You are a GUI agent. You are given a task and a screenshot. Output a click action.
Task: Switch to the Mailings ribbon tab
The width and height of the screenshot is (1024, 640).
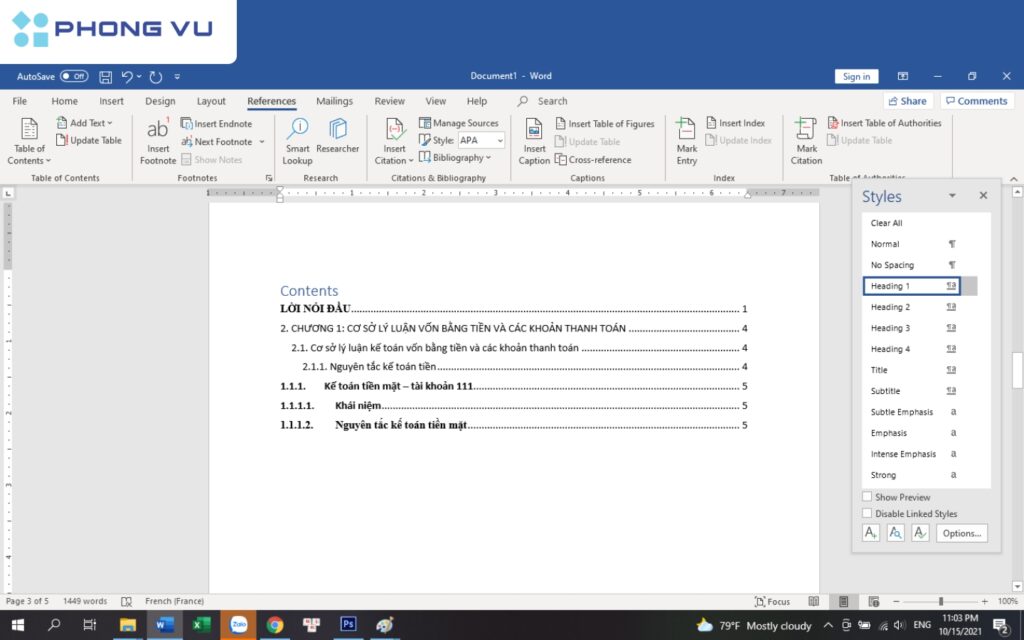click(334, 100)
